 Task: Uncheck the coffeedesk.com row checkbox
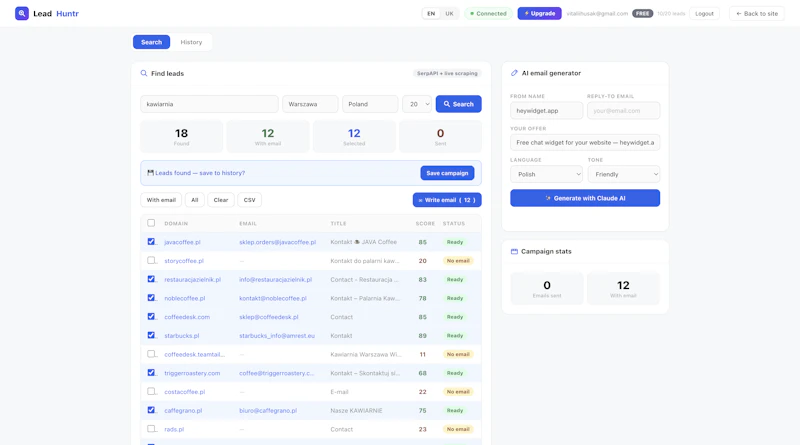coord(151,316)
